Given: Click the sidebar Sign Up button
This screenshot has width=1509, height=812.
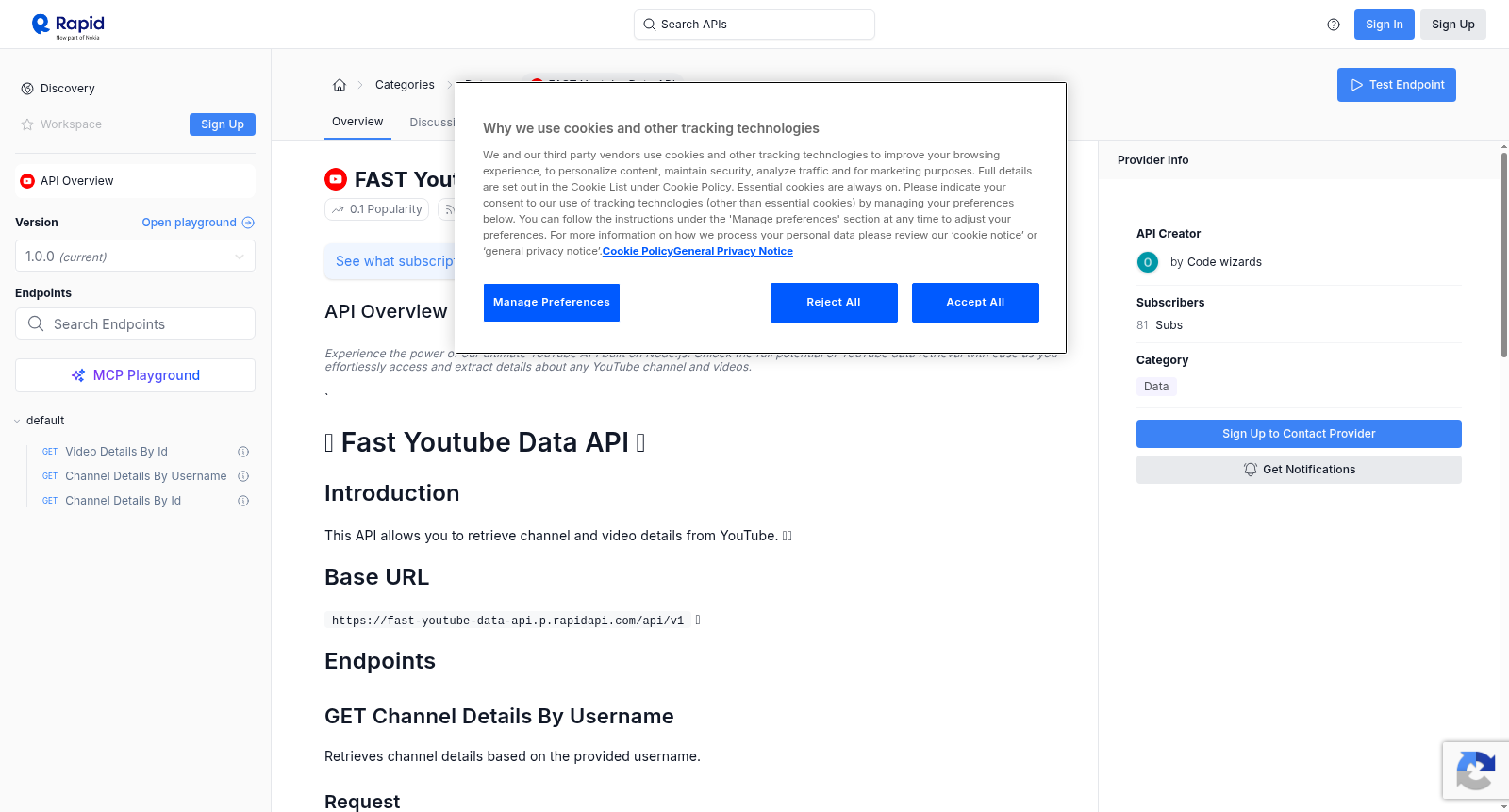Looking at the screenshot, I should 223,124.
